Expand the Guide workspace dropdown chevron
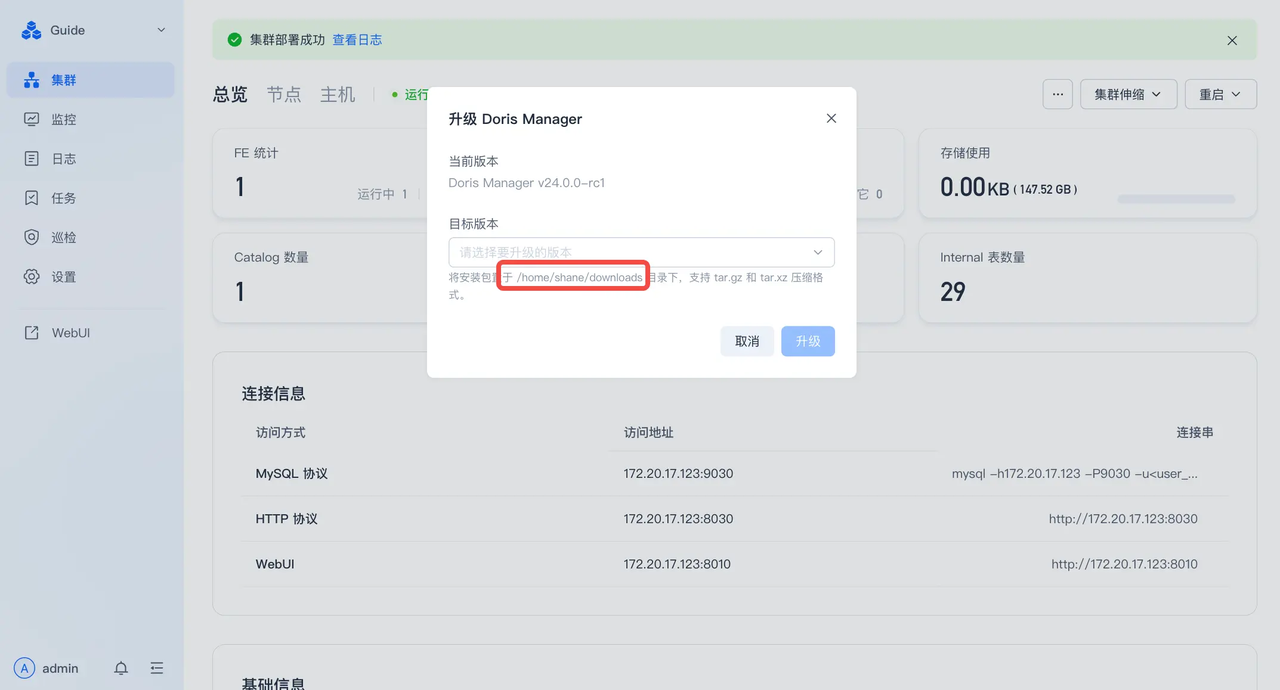The width and height of the screenshot is (1280, 690). tap(161, 30)
